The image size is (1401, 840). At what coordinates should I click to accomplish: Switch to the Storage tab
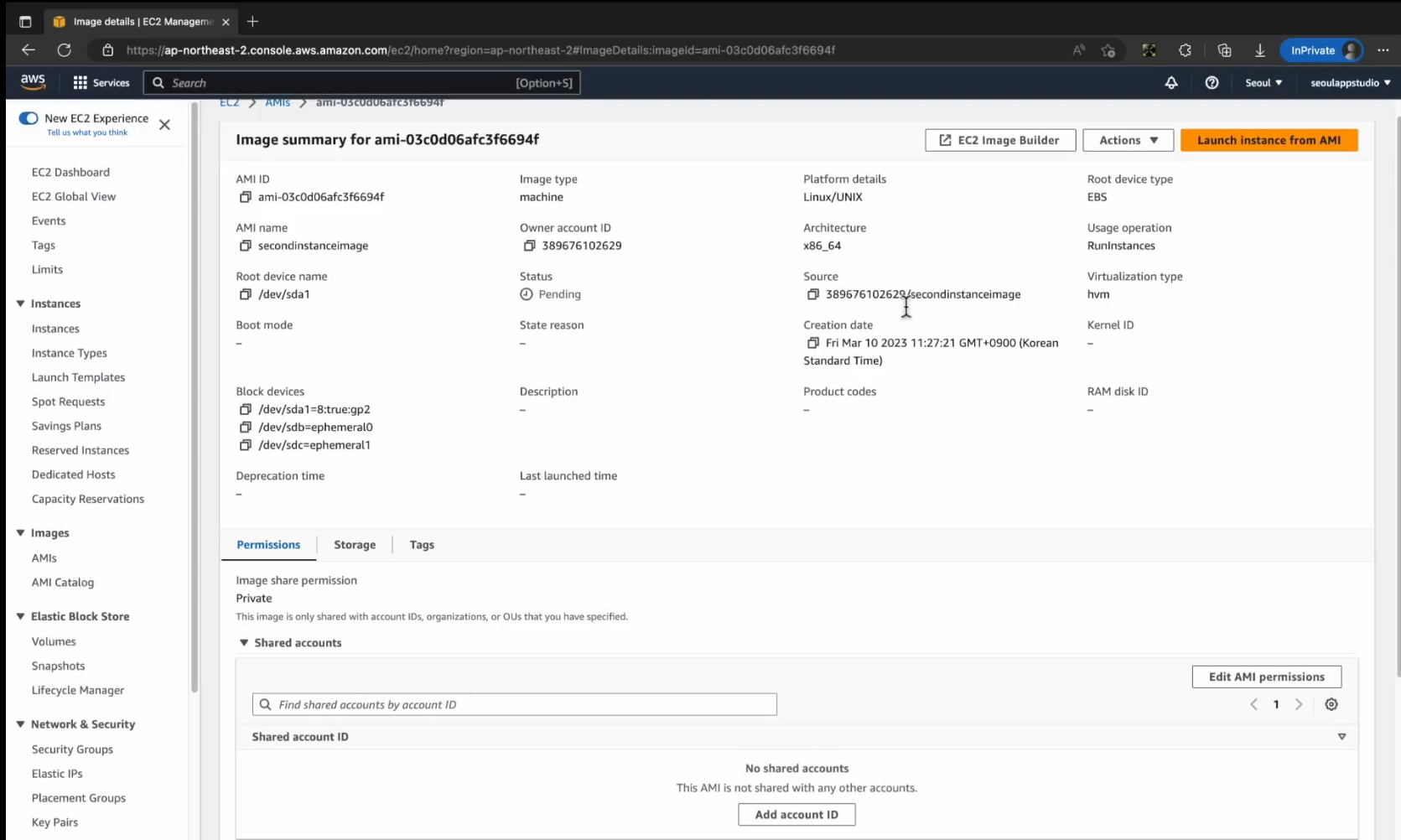tap(355, 545)
